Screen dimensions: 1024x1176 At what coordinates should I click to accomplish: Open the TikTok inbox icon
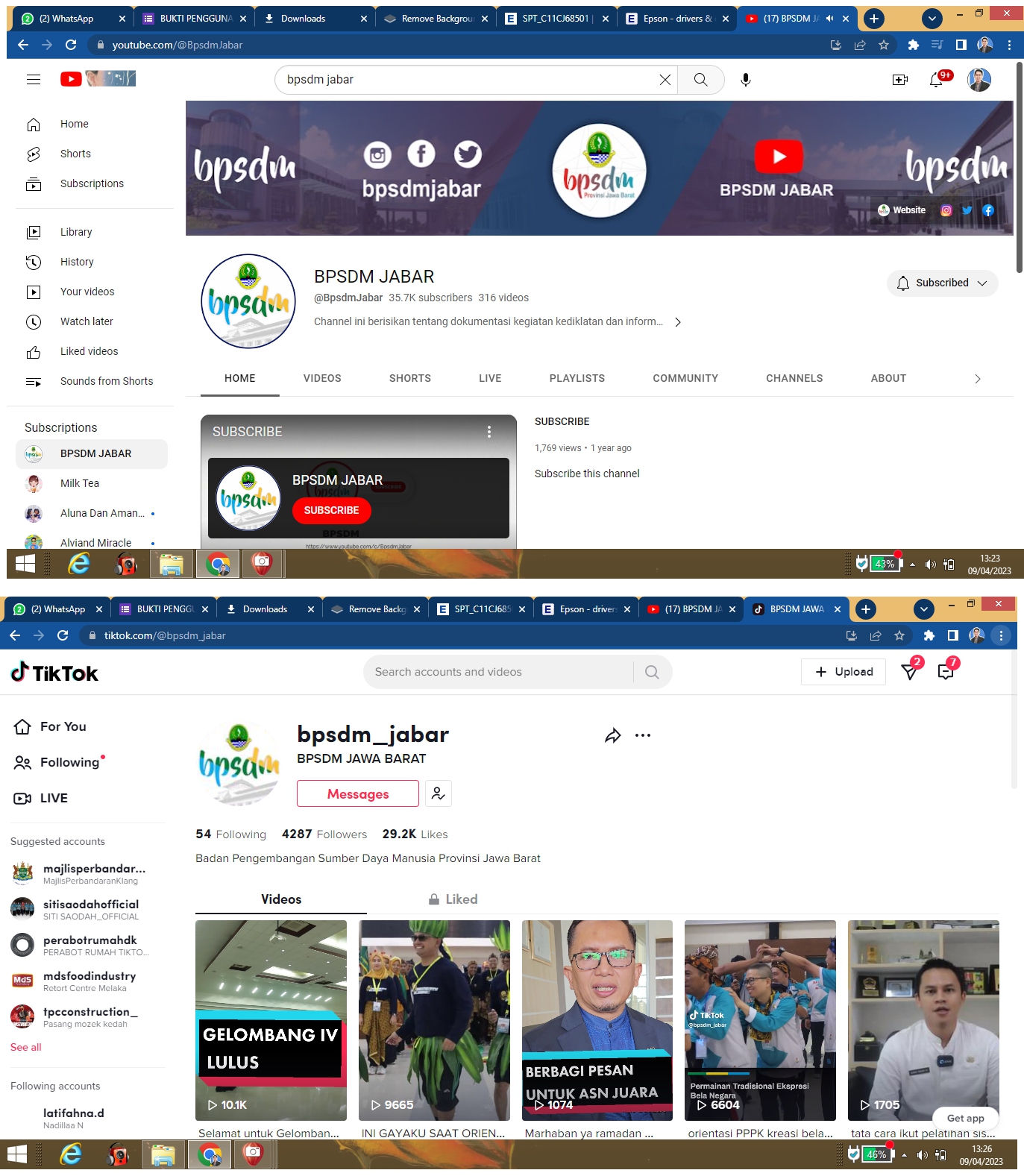point(946,672)
